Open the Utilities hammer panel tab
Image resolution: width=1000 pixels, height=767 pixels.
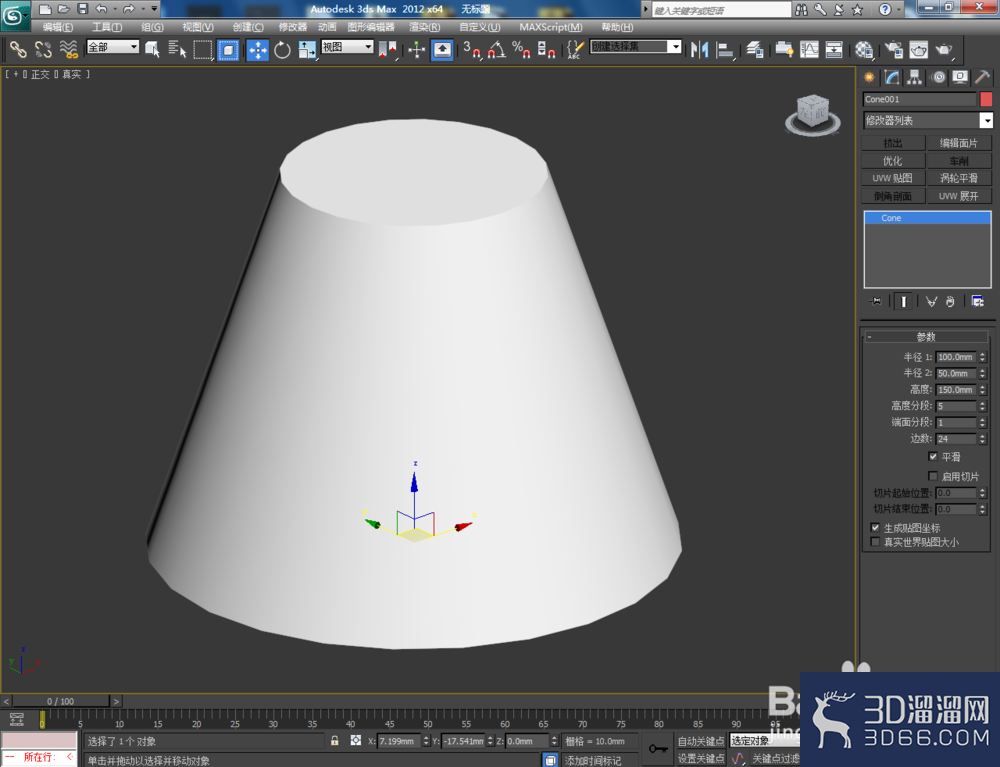tap(982, 77)
